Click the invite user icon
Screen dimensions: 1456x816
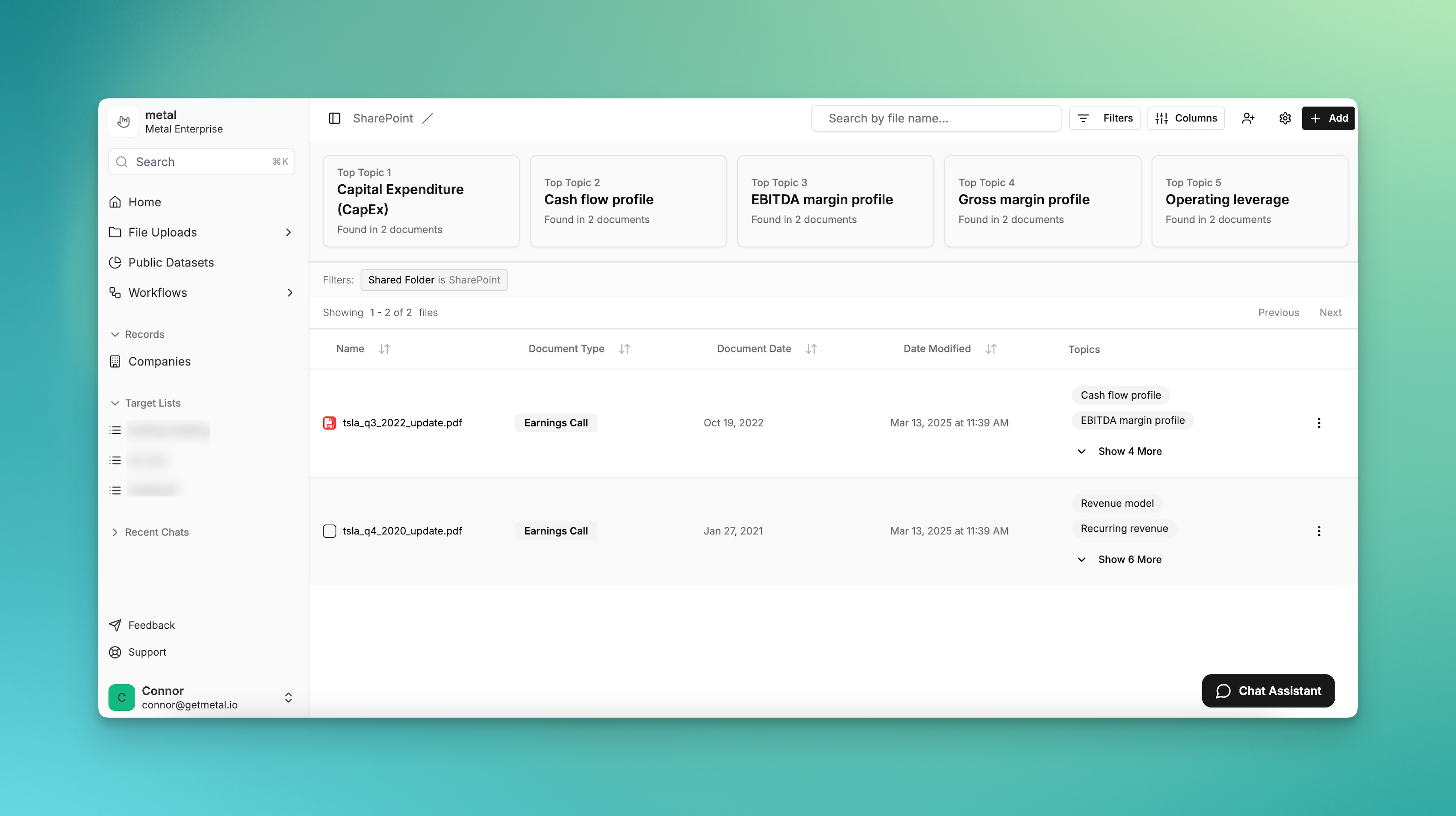click(x=1248, y=118)
